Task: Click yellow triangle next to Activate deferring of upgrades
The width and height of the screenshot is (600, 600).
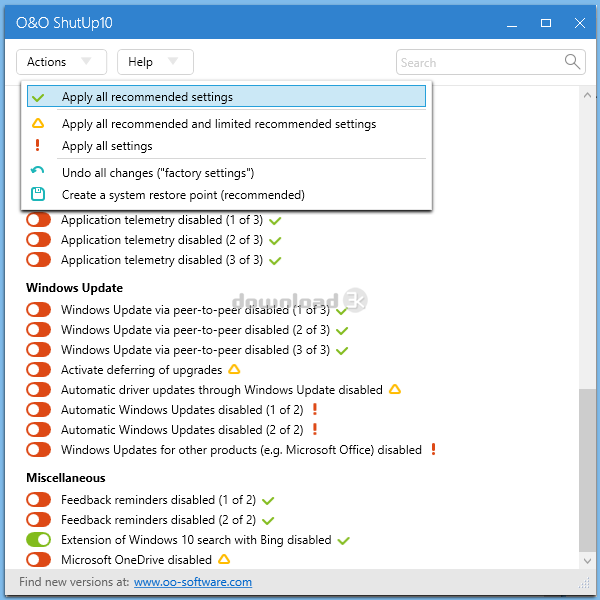Action: (234, 370)
